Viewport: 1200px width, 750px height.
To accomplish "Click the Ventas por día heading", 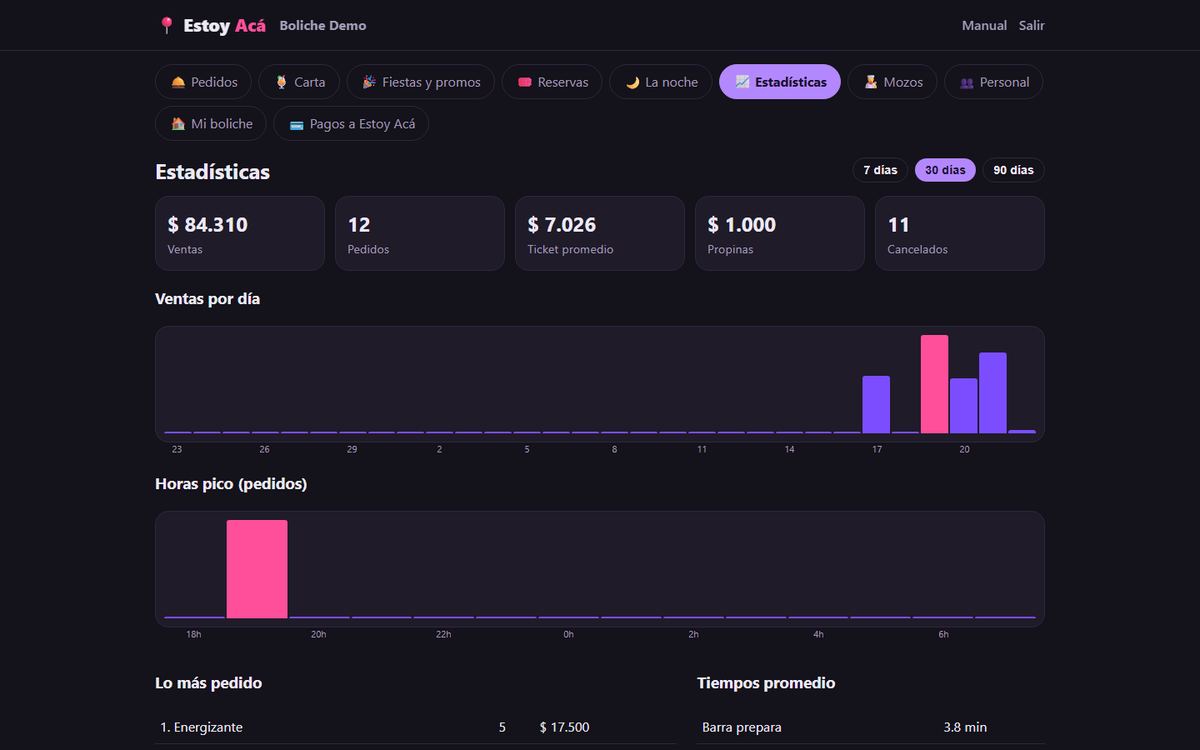I will point(208,299).
